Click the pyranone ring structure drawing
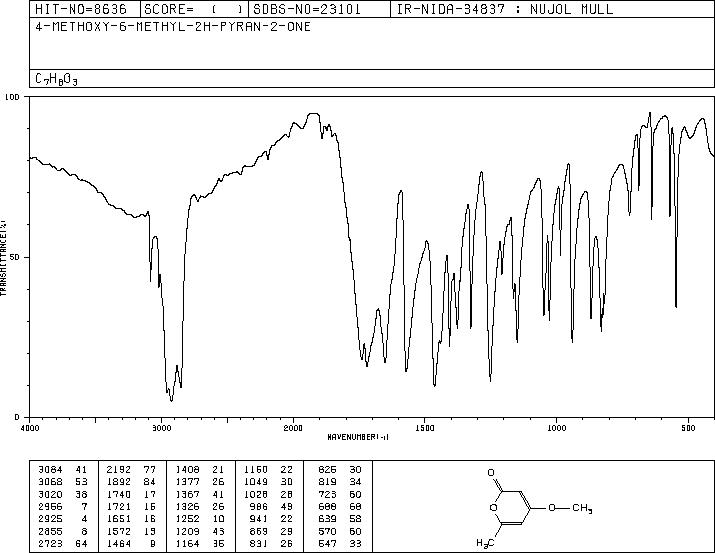The height and width of the screenshot is (553, 715). tap(510, 508)
